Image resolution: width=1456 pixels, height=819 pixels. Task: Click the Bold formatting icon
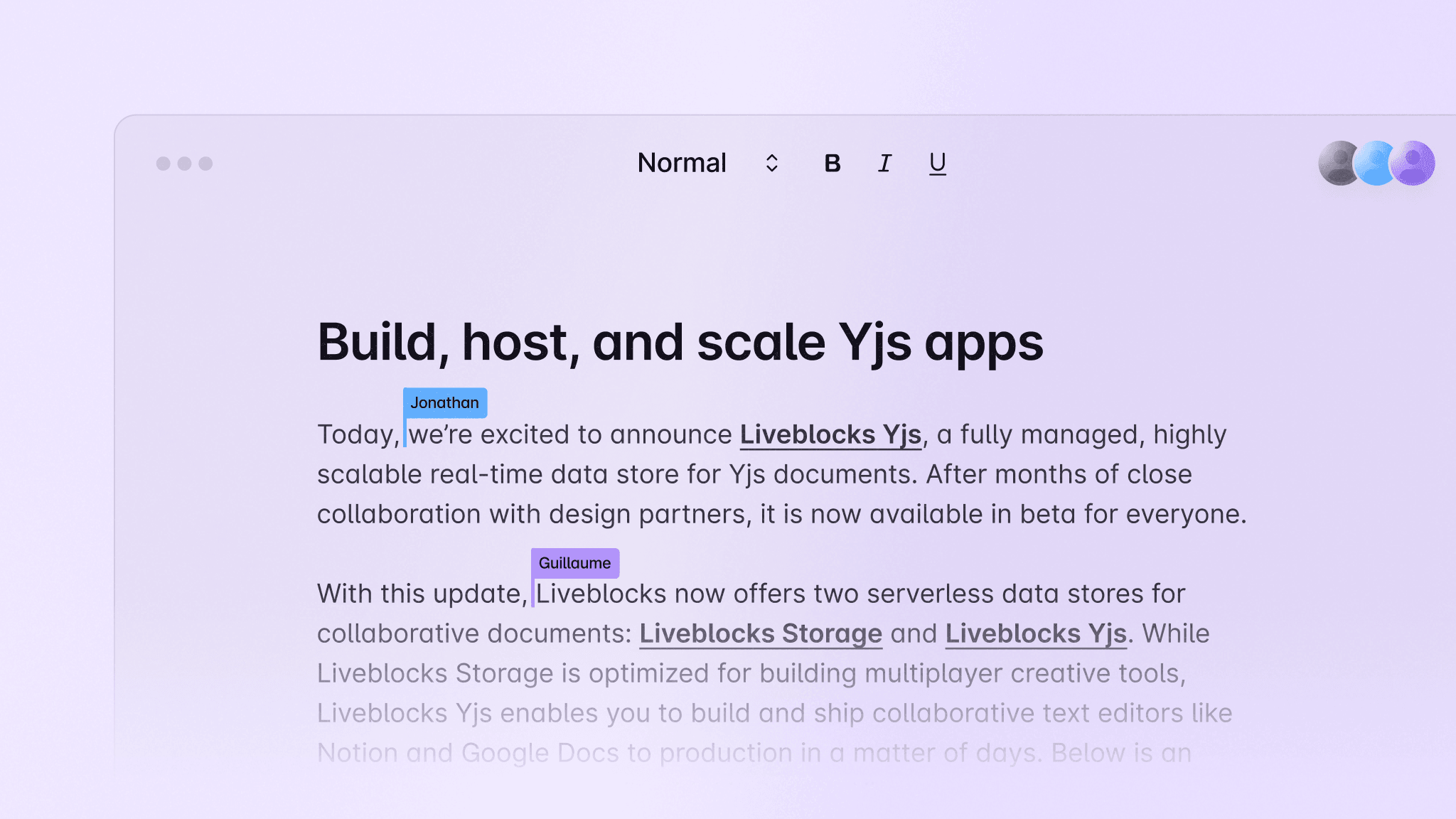[833, 163]
